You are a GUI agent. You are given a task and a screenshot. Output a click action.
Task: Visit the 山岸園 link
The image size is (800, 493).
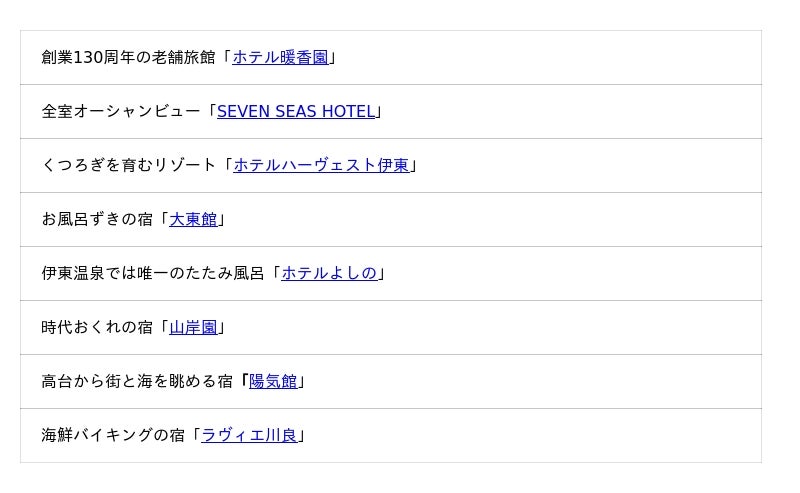click(x=193, y=328)
